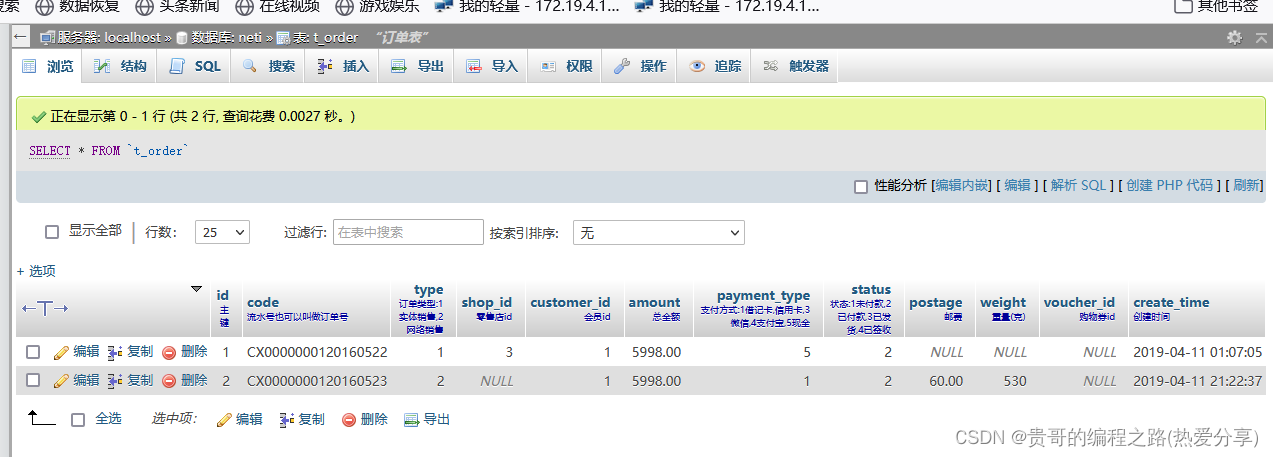The image size is (1273, 457).
Task: Click the 解析 SQL link
Action: [1079, 186]
